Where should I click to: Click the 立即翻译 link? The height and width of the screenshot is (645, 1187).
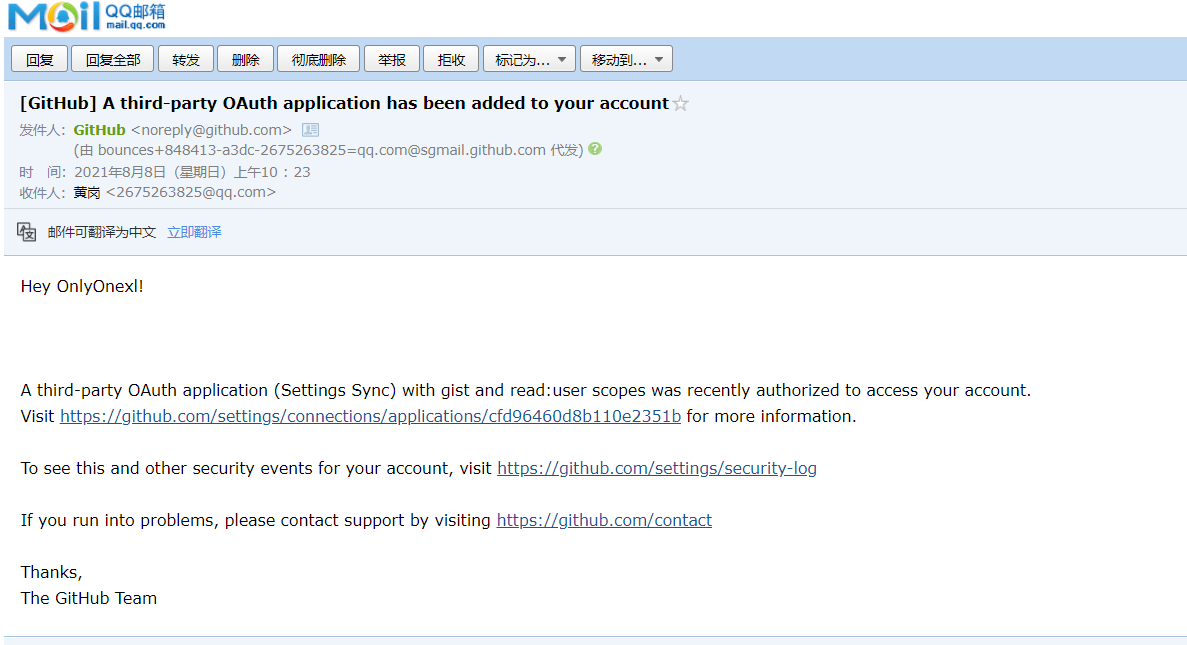coord(195,232)
